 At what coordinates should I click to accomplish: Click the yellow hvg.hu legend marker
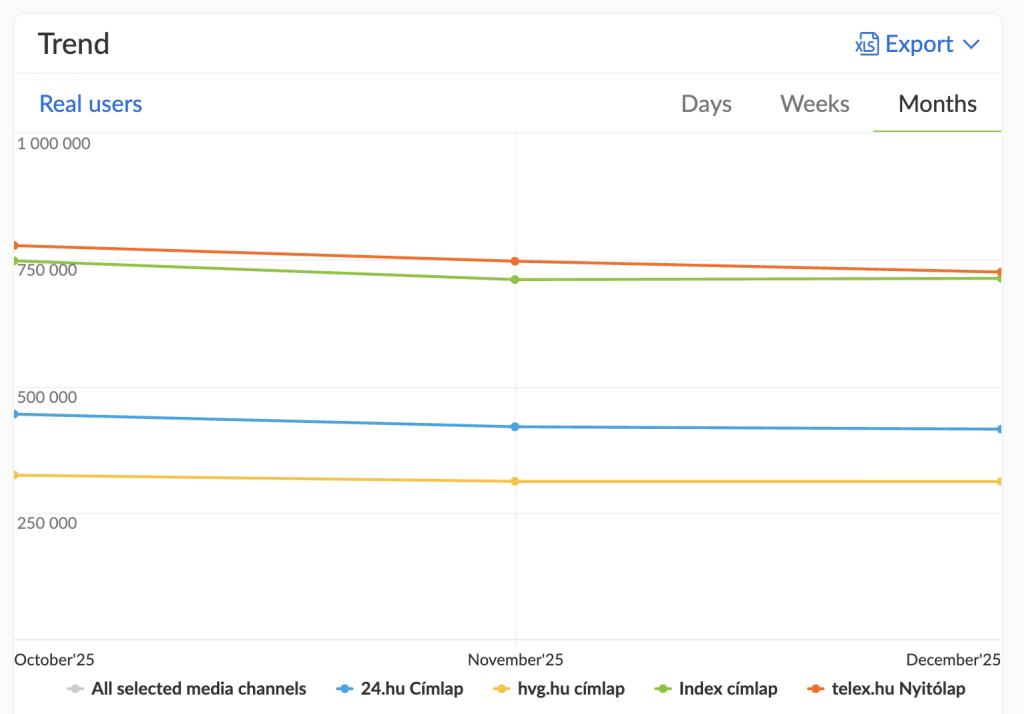[502, 688]
